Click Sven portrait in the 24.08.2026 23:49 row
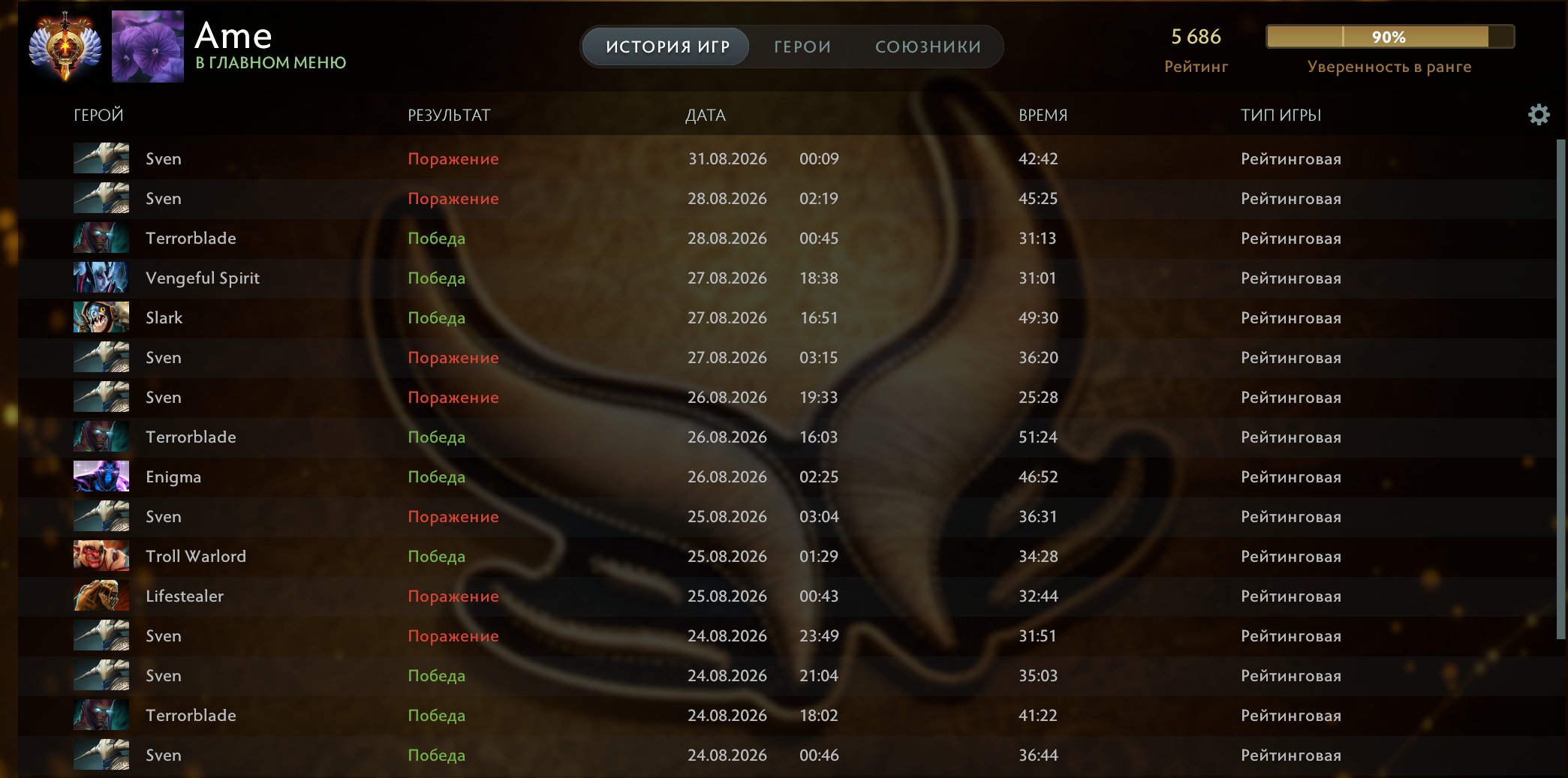This screenshot has height=778, width=1568. click(101, 635)
